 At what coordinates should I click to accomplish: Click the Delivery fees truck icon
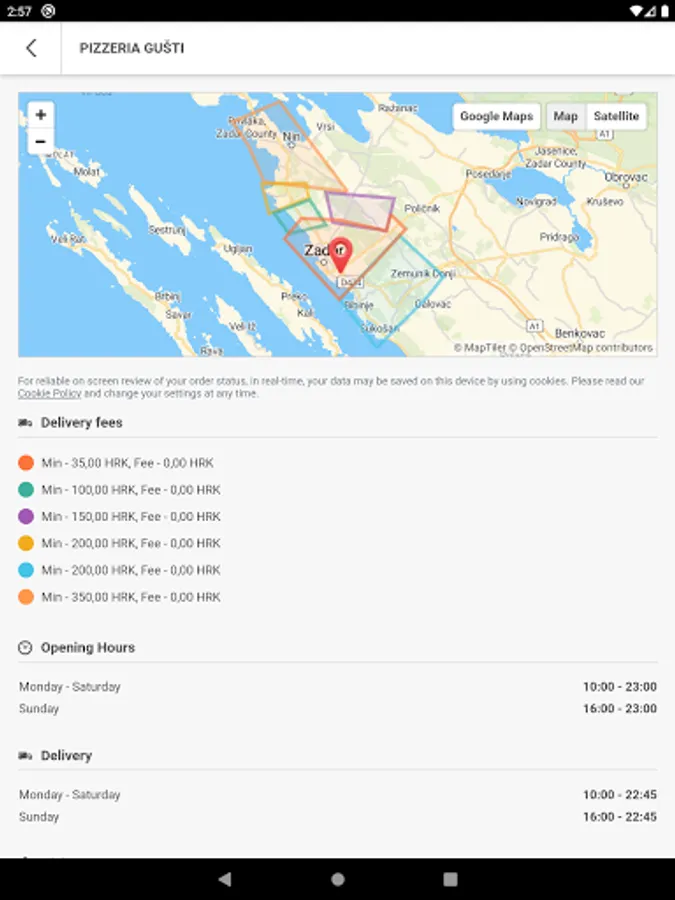click(x=26, y=423)
